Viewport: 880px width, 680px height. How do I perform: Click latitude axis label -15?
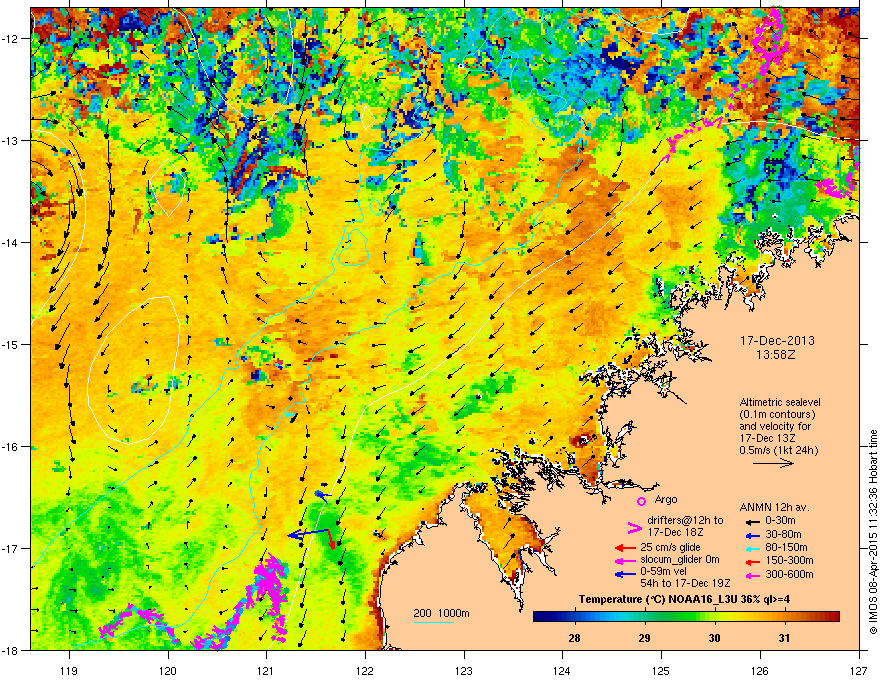pos(11,344)
